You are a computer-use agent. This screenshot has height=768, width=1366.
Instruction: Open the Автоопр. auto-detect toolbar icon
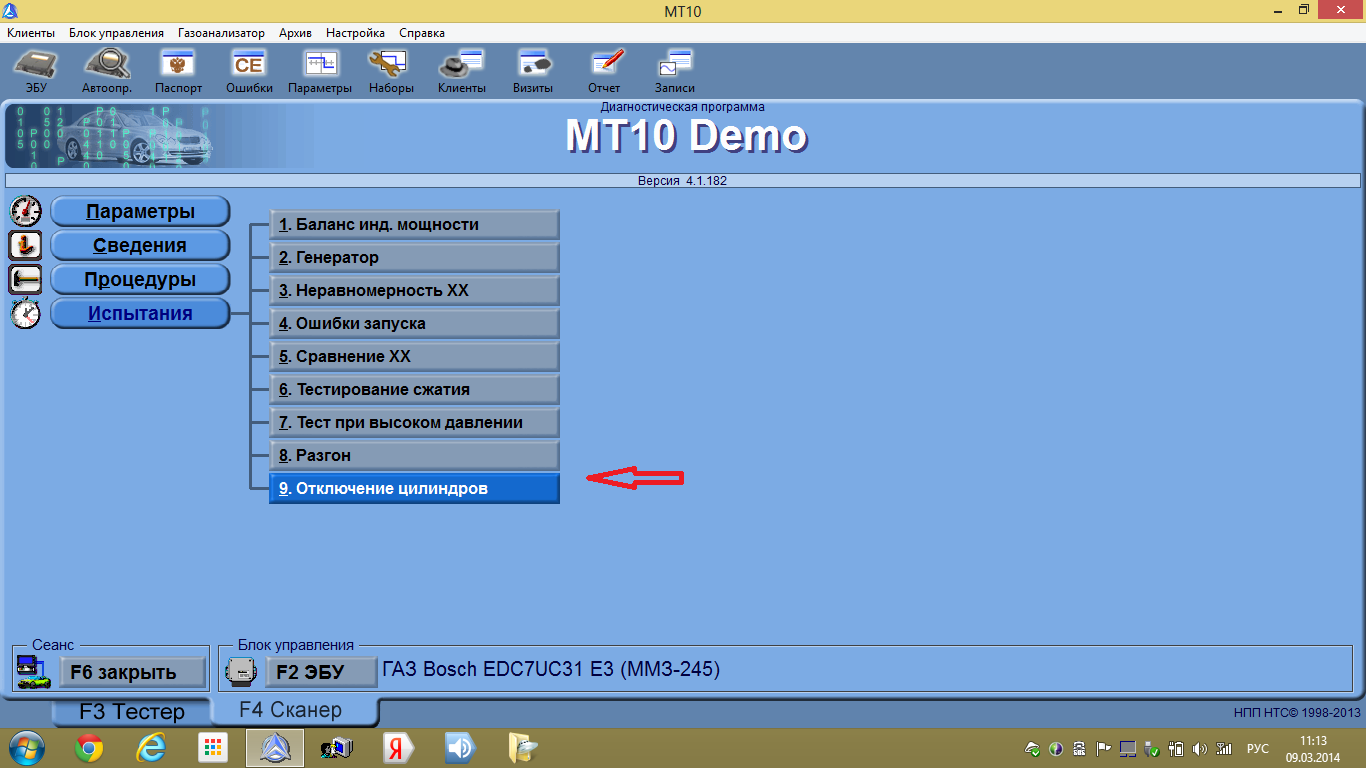point(107,65)
